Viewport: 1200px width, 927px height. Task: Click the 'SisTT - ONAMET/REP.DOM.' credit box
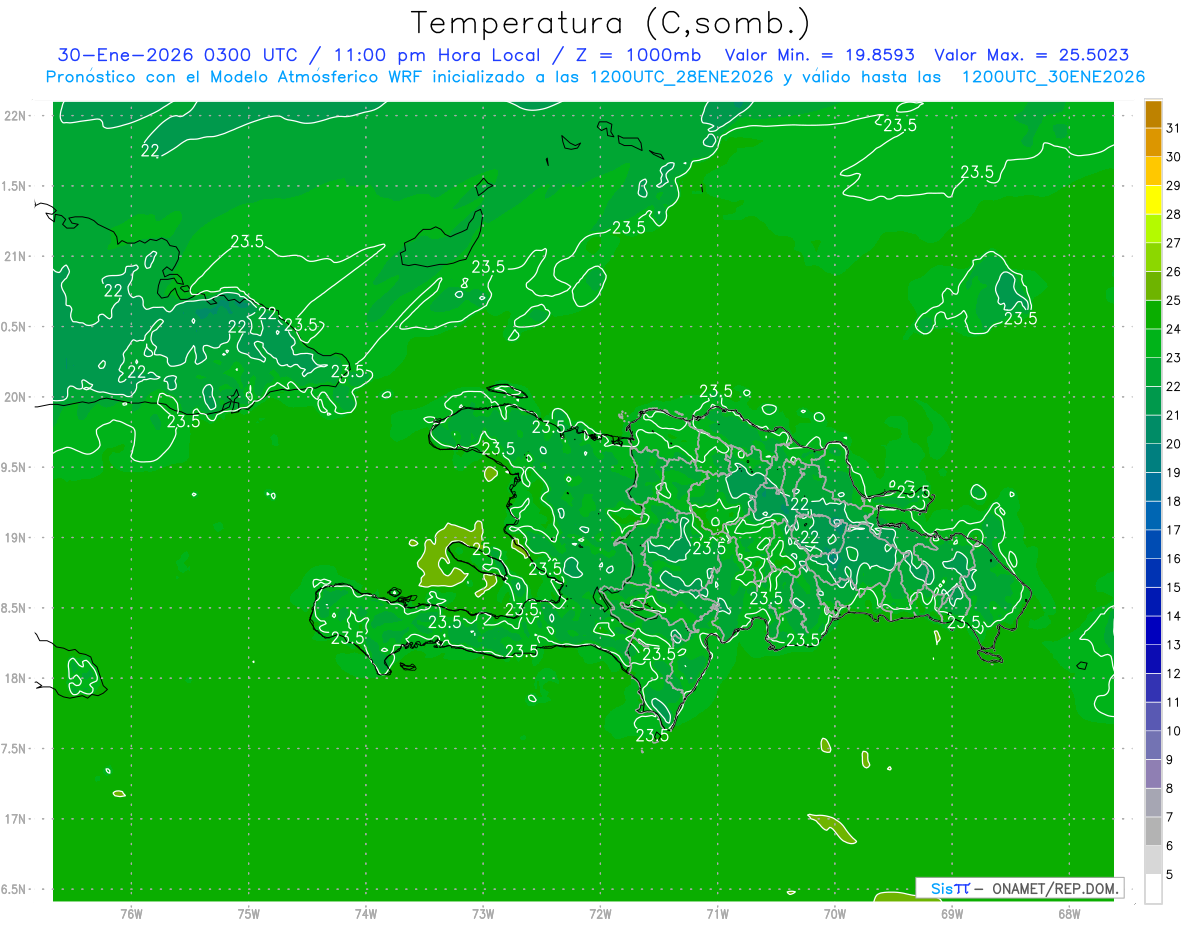coord(1019,888)
